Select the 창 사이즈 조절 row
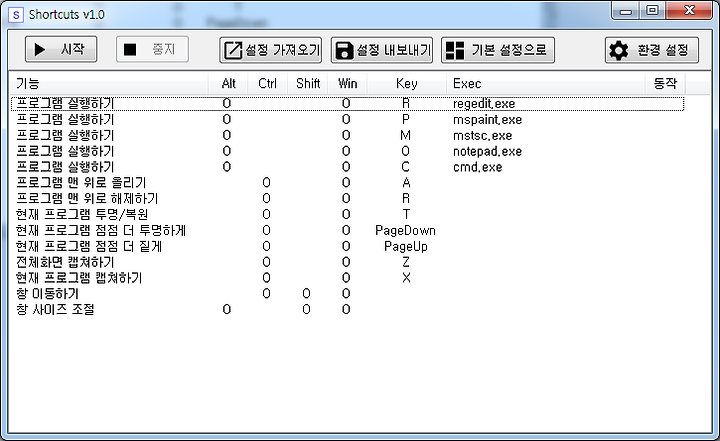 [x=347, y=310]
